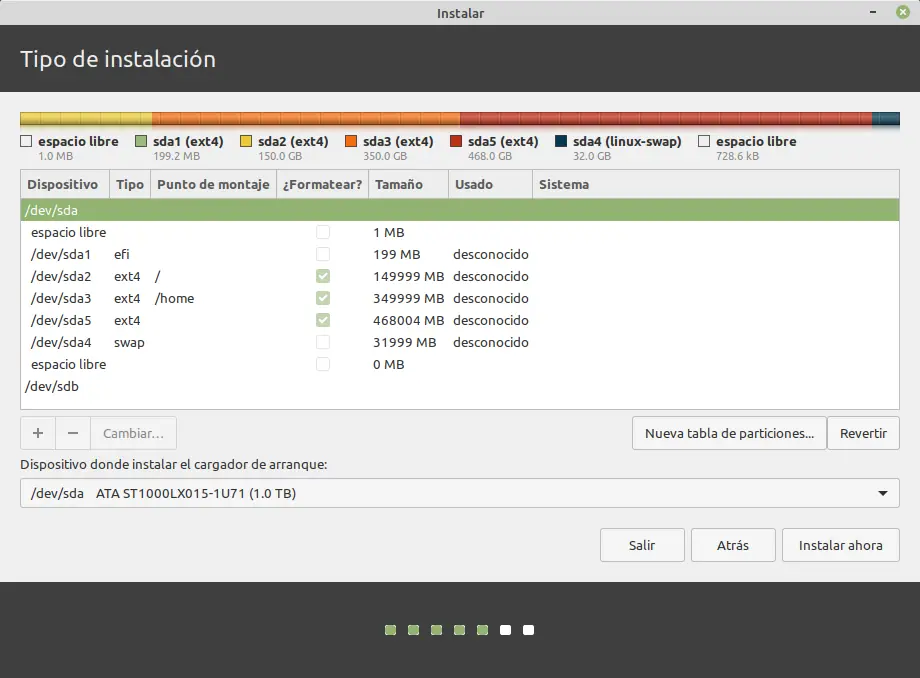Click the plus icon to add partition
Image resolution: width=920 pixels, height=678 pixels.
point(38,433)
